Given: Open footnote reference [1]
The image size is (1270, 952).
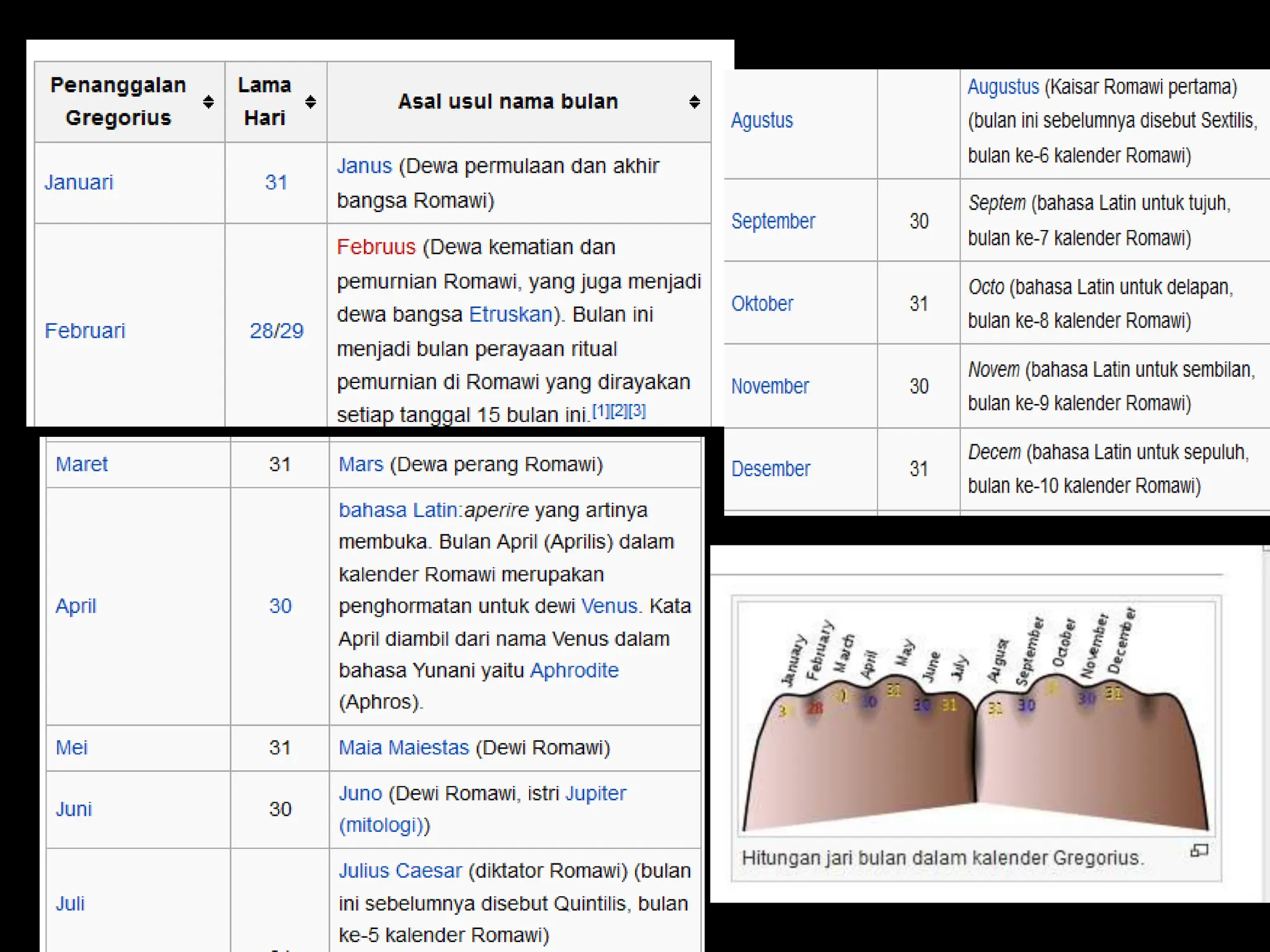Looking at the screenshot, I should click(600, 410).
